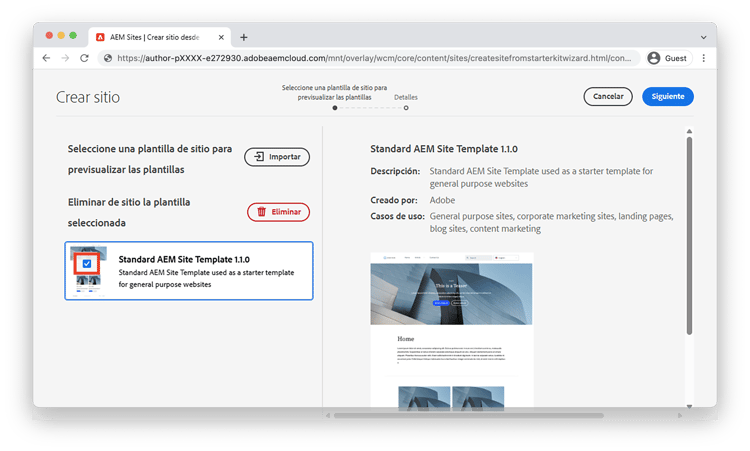Screen dimensions: 750x451
Task: Go back with the browser back arrow
Action: [x=46, y=58]
